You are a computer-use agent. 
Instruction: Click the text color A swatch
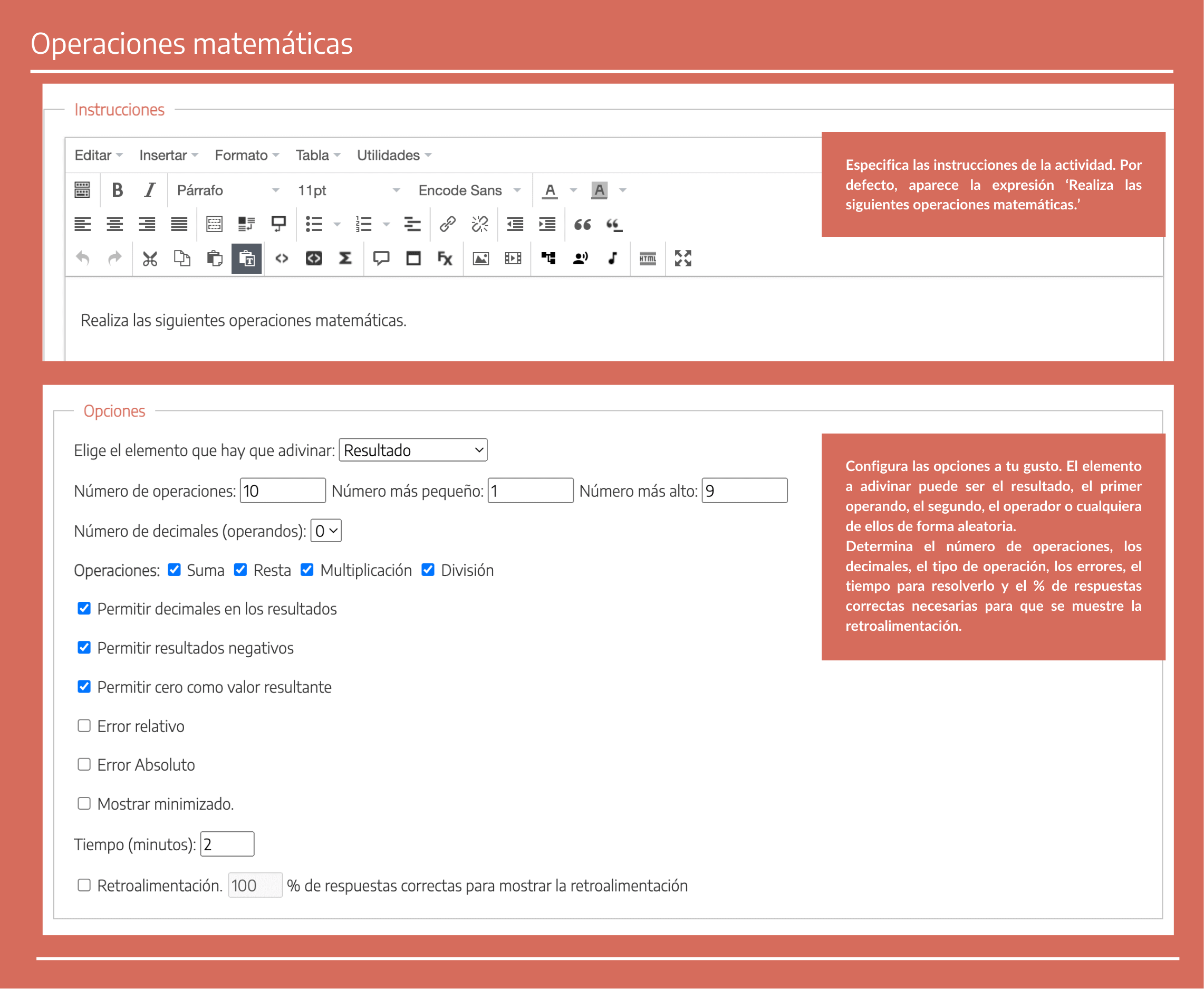(550, 190)
